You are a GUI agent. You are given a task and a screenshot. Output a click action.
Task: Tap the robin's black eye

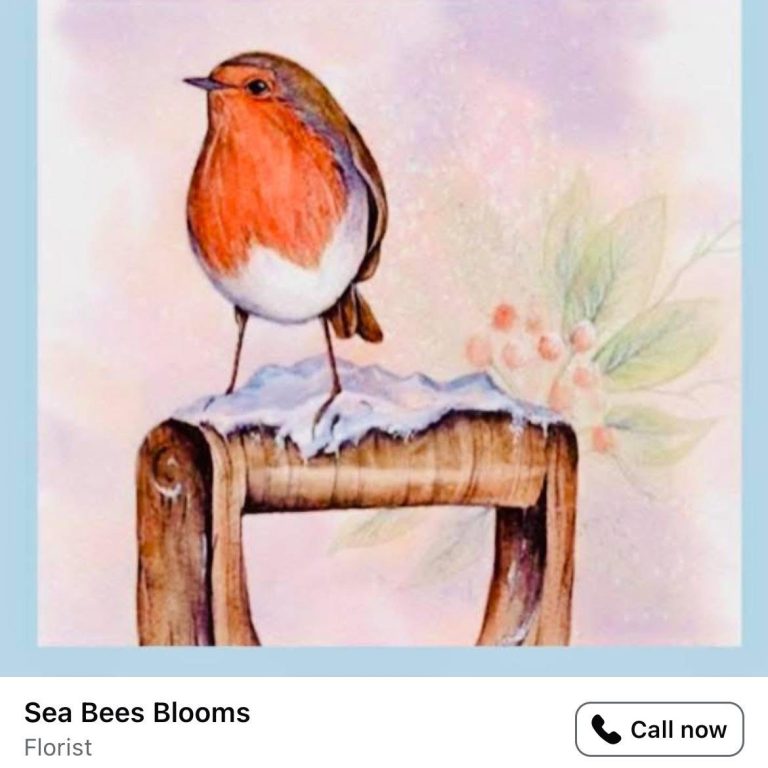click(257, 87)
